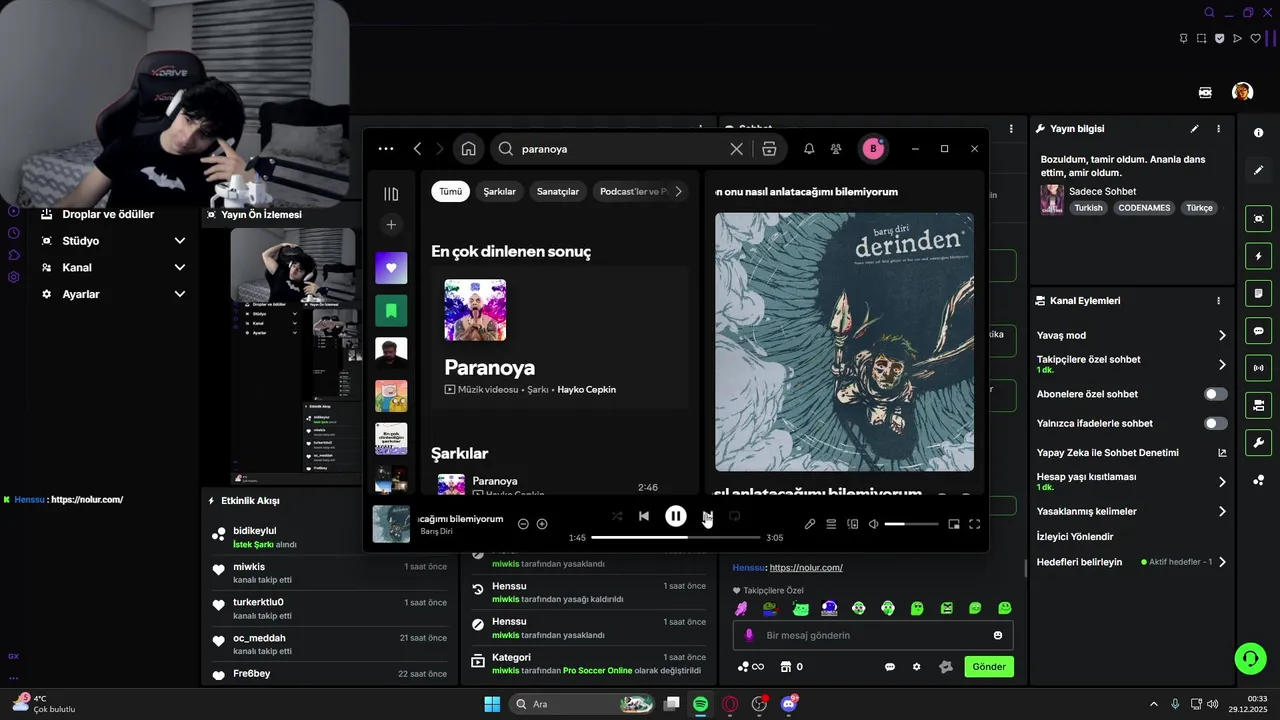Skip to next track
This screenshot has height=720, width=1280.
pyautogui.click(x=708, y=516)
